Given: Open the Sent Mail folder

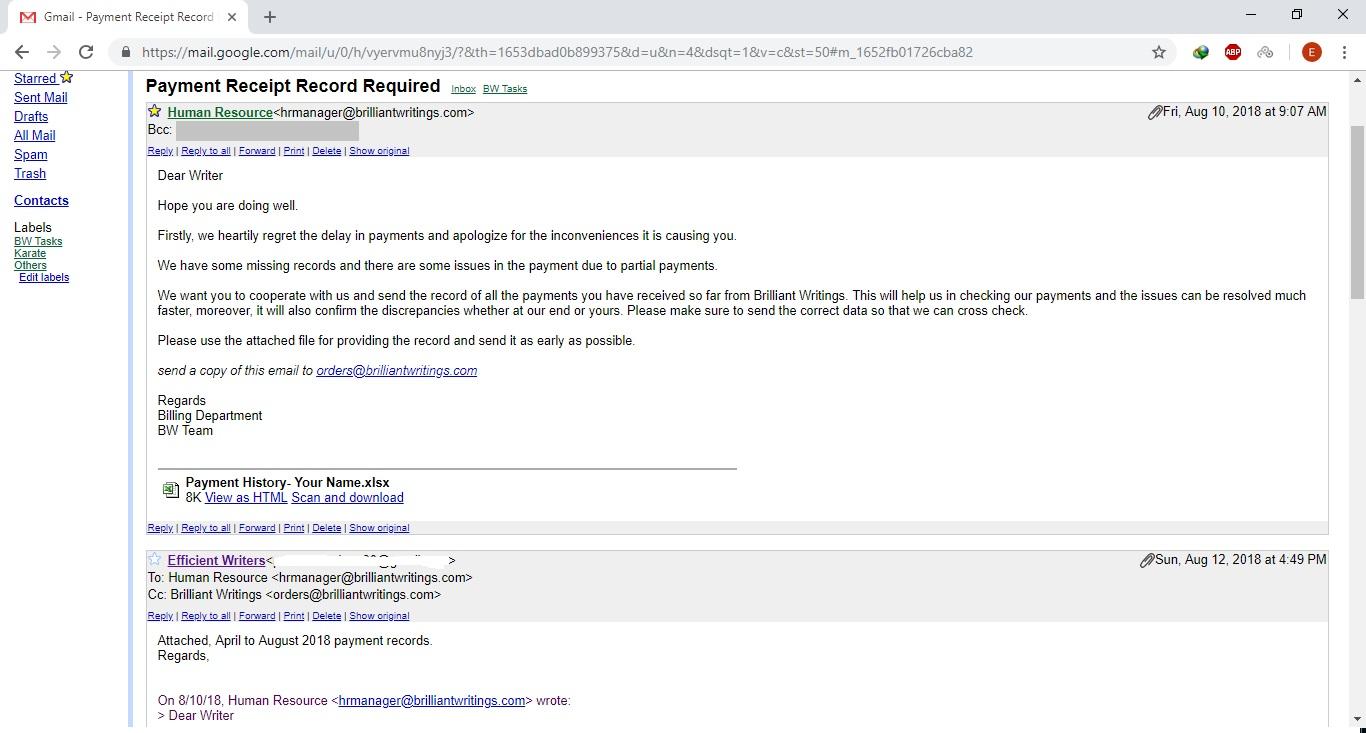Looking at the screenshot, I should 41,97.
